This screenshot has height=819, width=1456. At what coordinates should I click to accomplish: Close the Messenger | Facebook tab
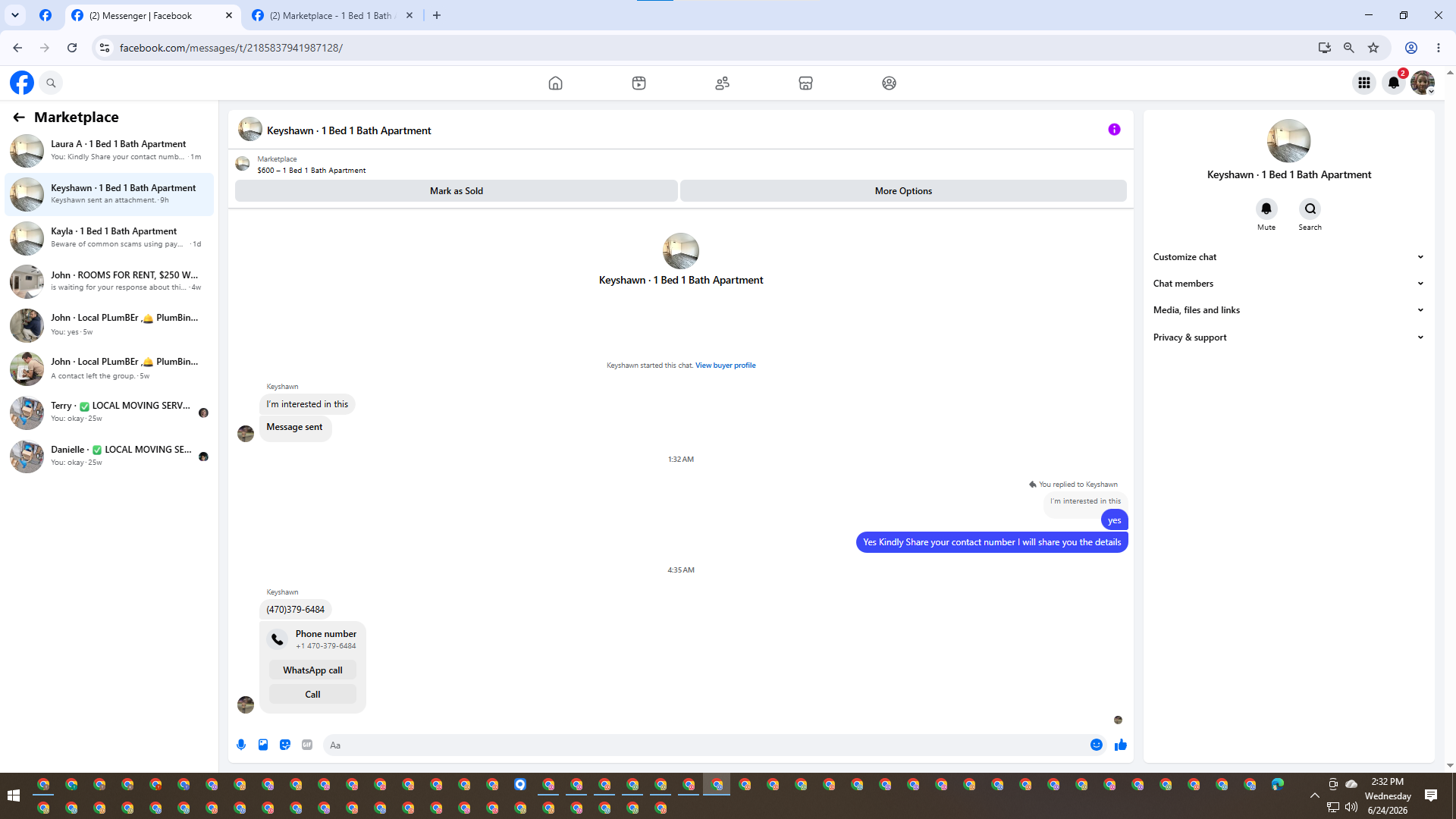pyautogui.click(x=229, y=15)
